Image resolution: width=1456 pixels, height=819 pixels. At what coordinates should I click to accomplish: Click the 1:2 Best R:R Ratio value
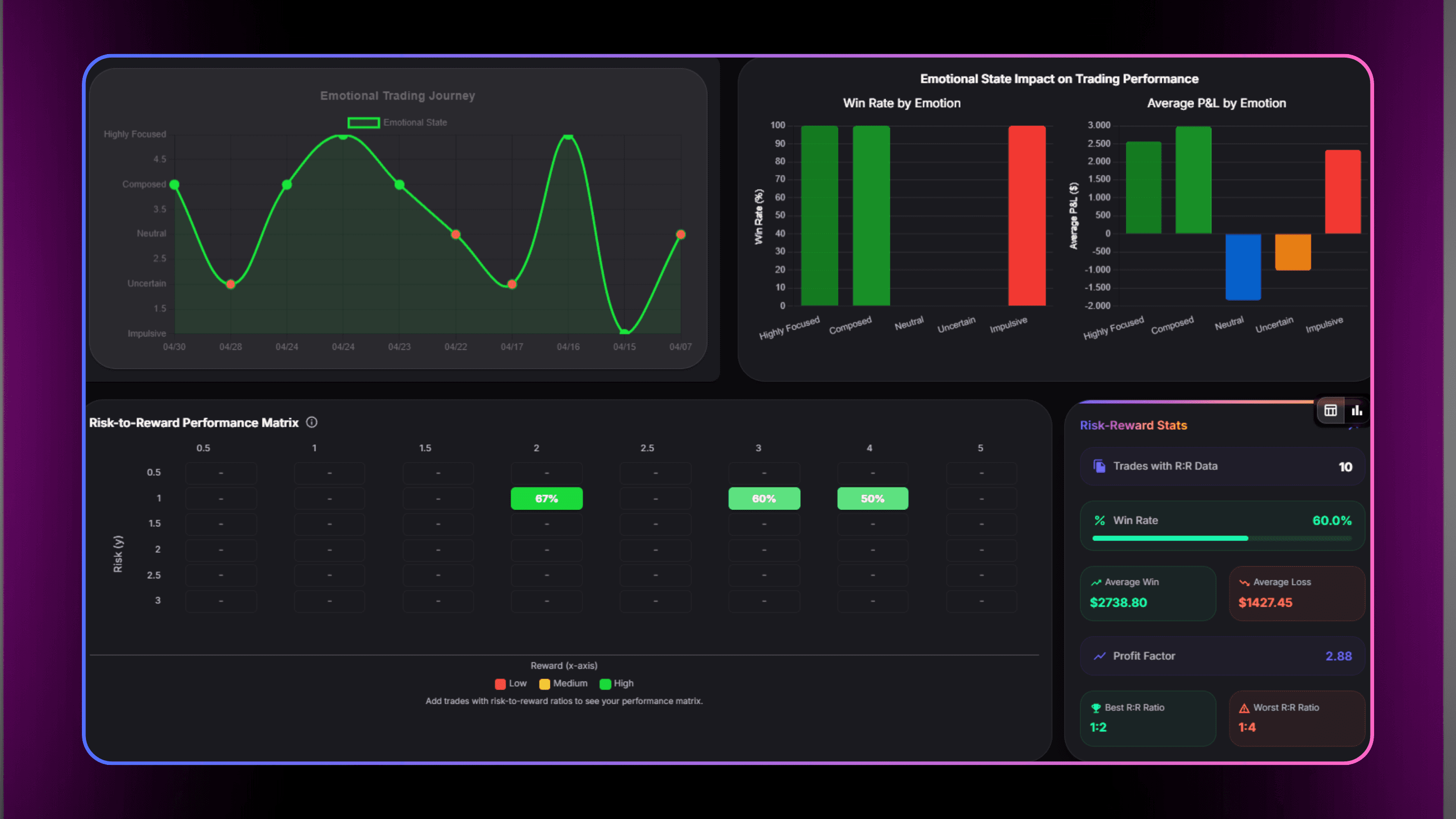click(x=1098, y=727)
